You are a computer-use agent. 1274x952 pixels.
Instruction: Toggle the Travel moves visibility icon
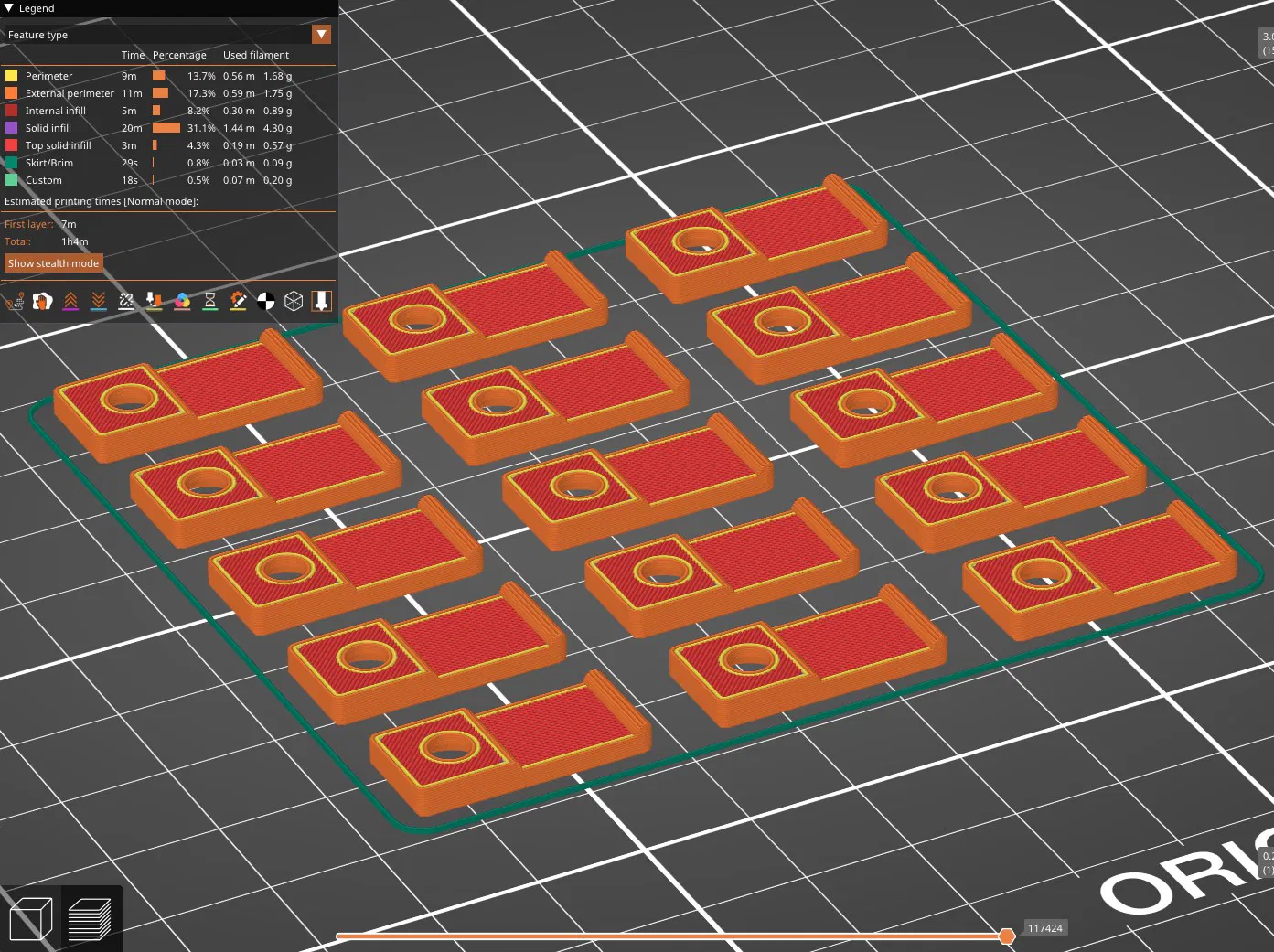pyautogui.click(x=15, y=301)
